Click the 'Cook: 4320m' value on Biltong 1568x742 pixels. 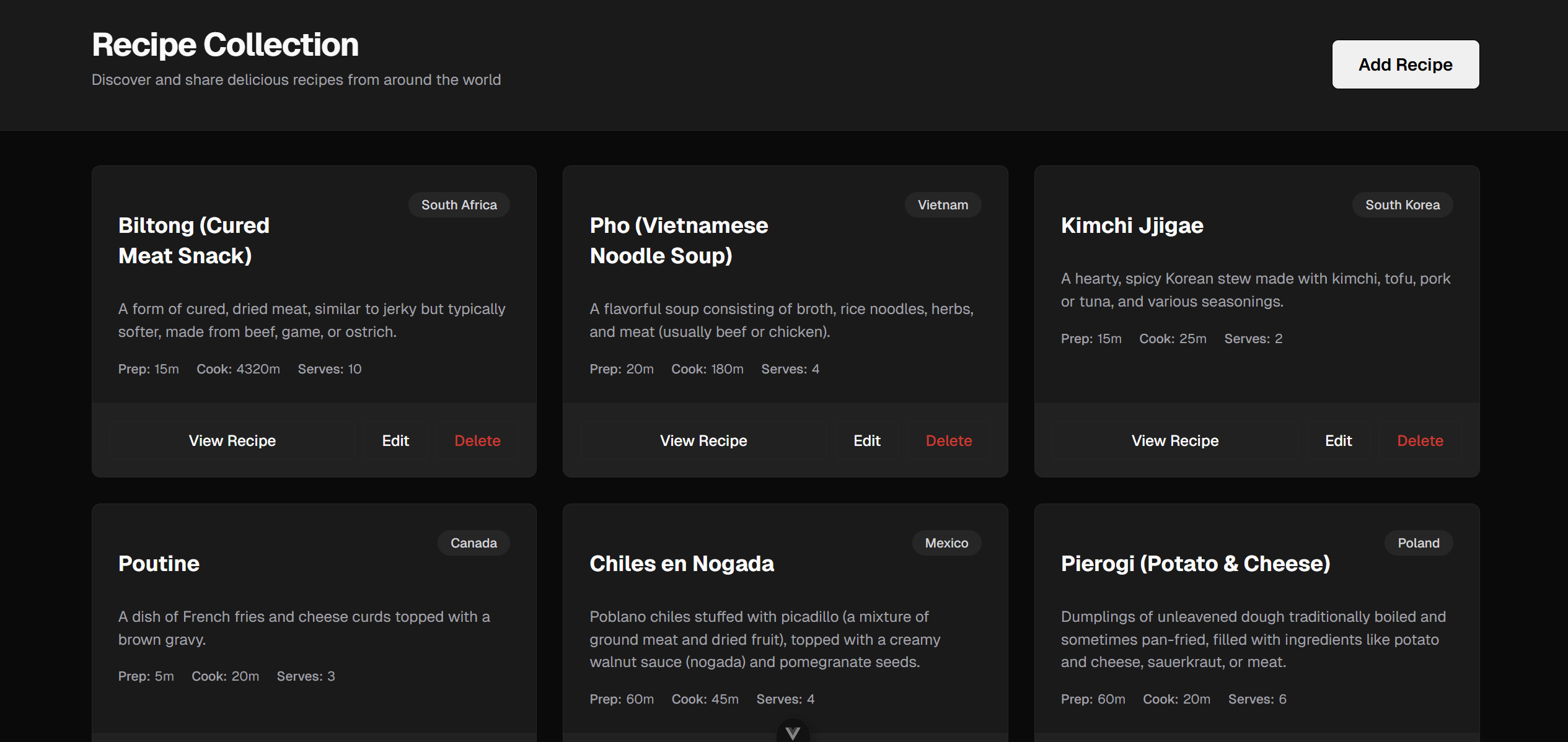(238, 369)
